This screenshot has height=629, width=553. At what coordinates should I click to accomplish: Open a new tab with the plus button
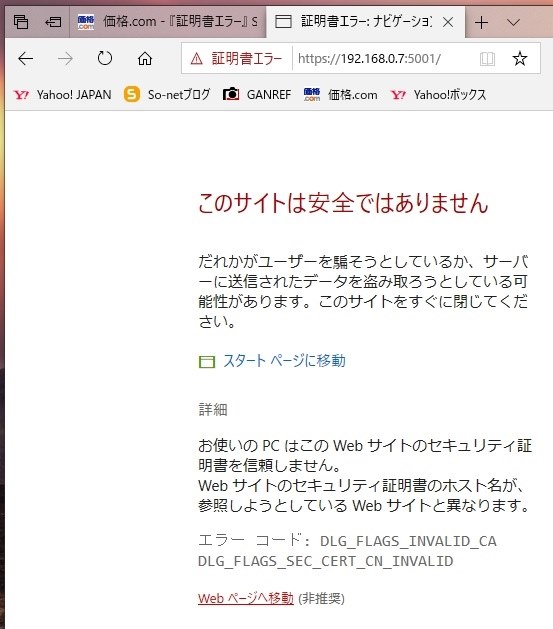[x=481, y=22]
